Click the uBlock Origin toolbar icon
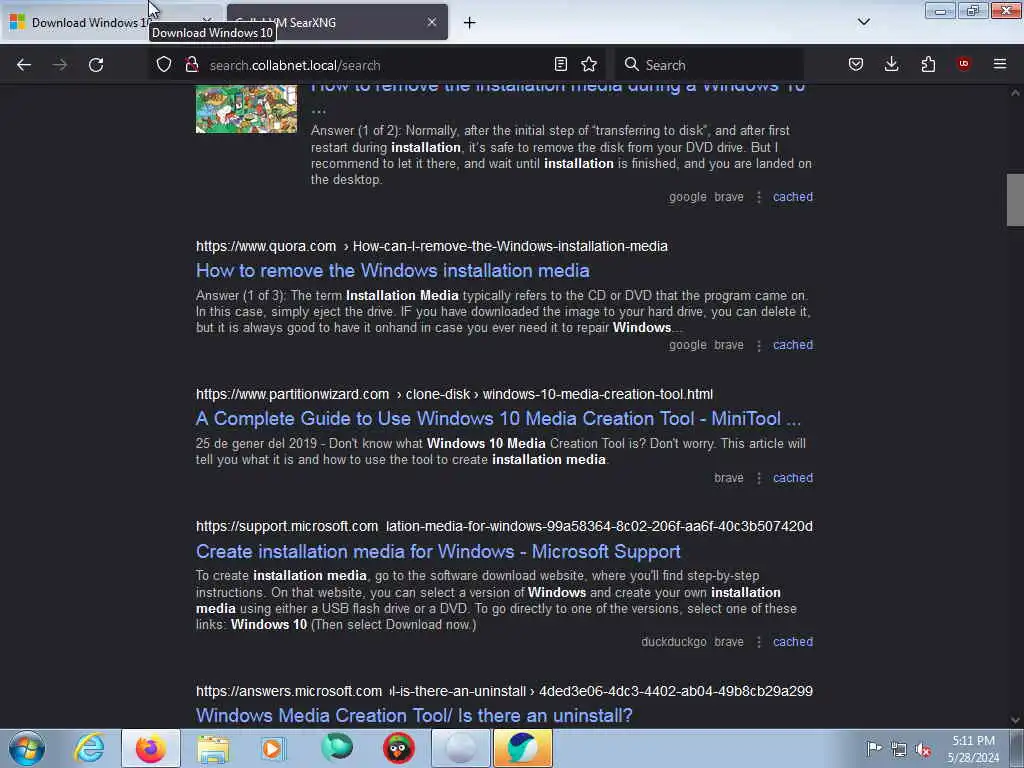The height and width of the screenshot is (768, 1024). point(963,63)
